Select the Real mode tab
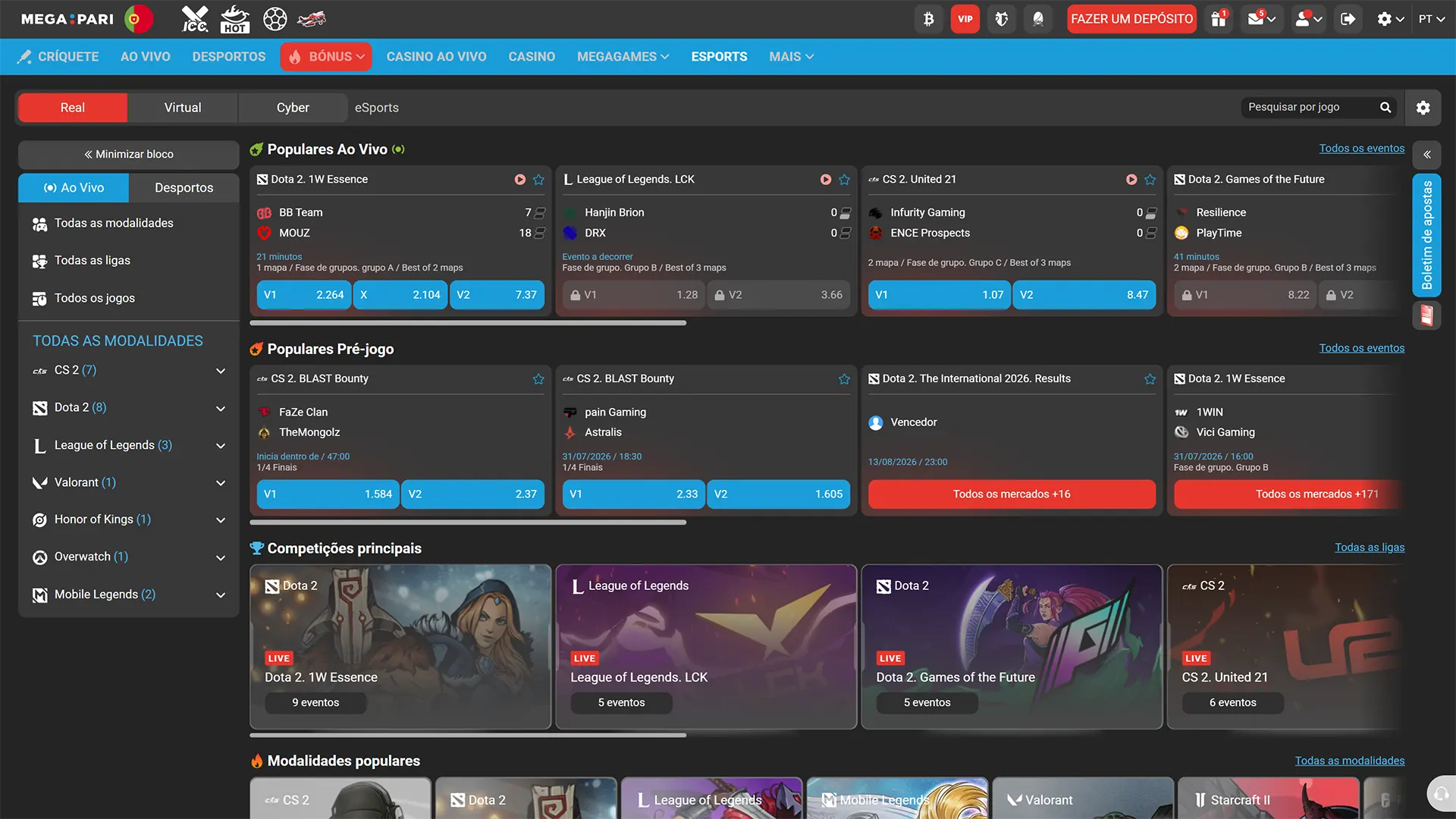 point(73,108)
